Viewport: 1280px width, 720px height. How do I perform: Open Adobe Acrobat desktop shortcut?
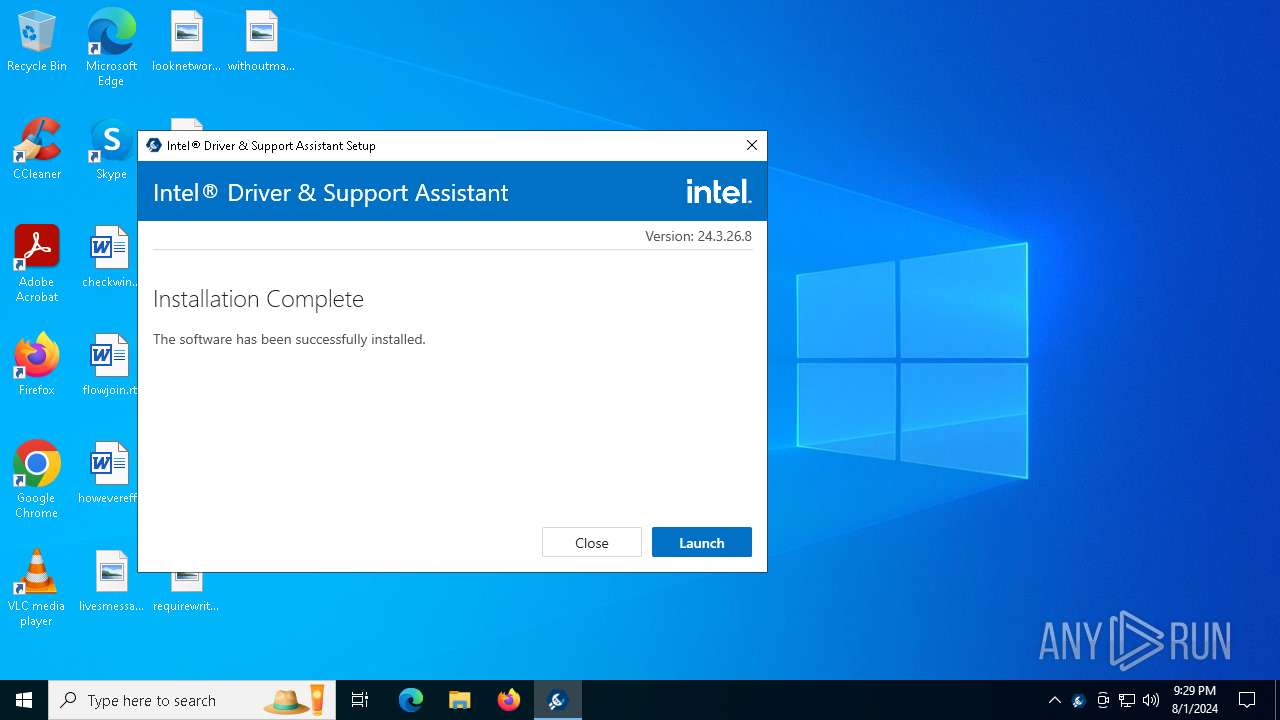pyautogui.click(x=37, y=264)
